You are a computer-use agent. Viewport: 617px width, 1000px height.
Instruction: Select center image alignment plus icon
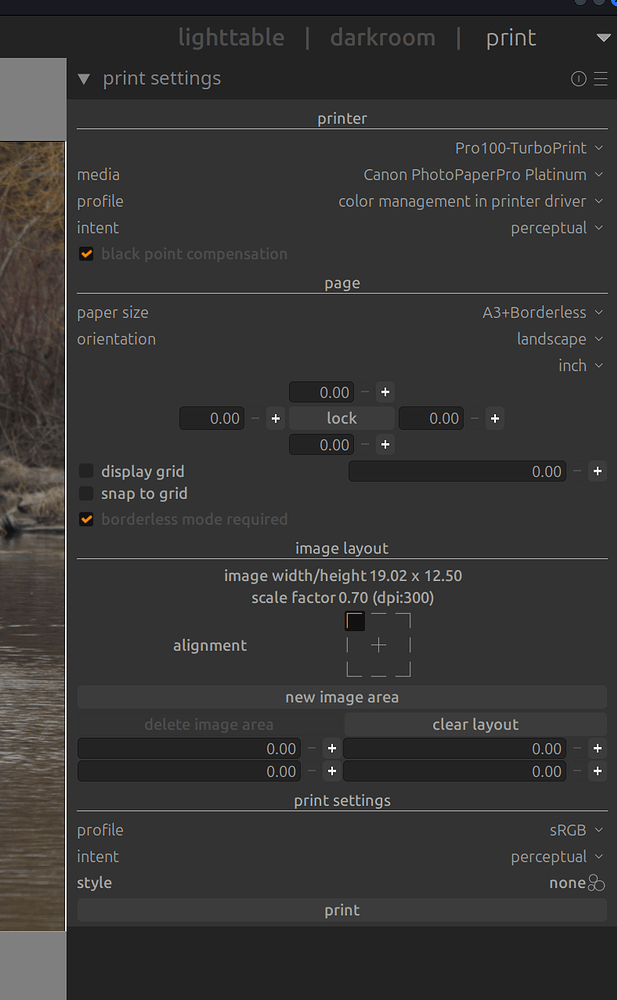coord(378,645)
